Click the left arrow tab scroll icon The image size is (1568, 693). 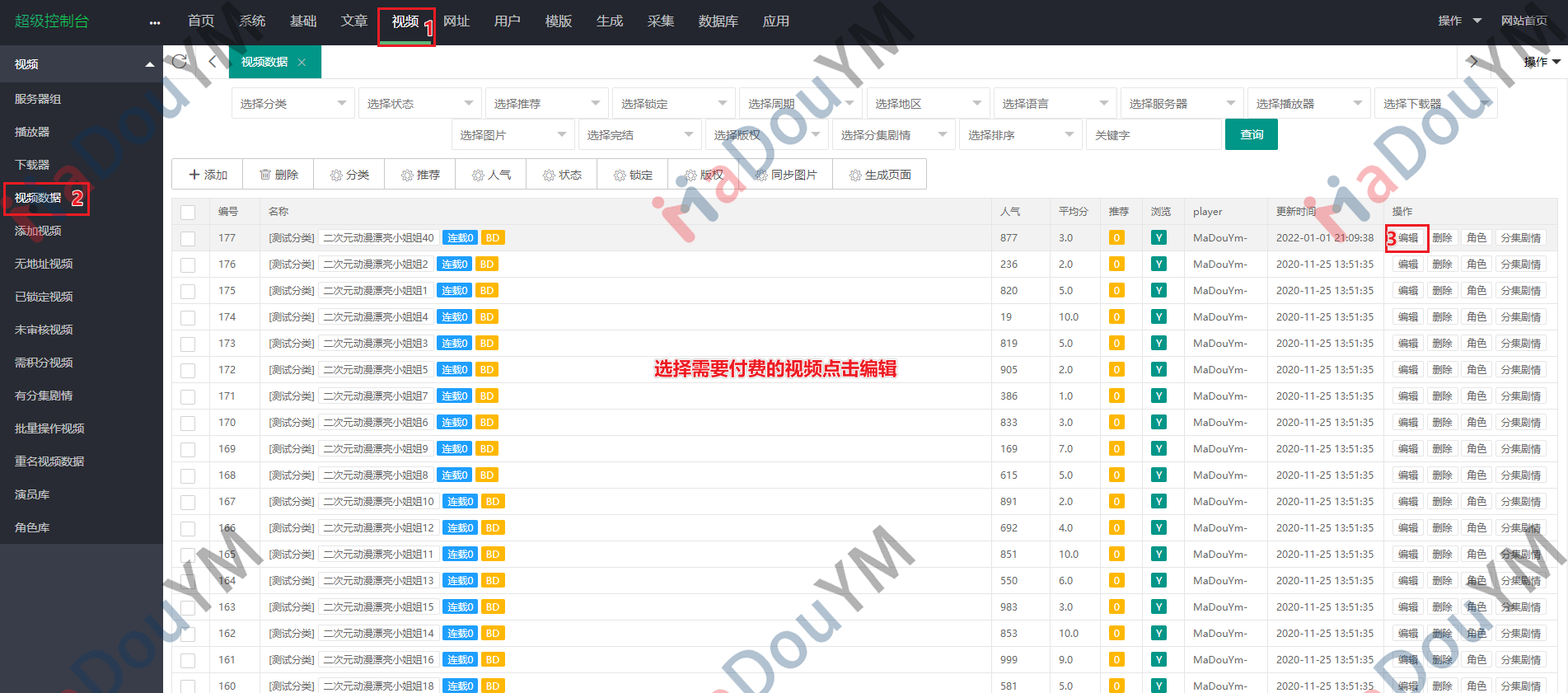(213, 62)
